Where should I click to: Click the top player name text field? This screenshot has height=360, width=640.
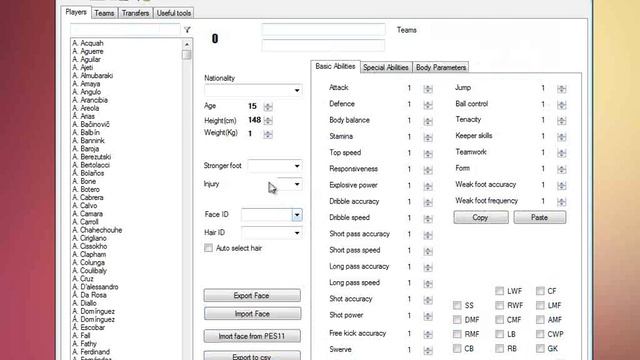pos(323,30)
